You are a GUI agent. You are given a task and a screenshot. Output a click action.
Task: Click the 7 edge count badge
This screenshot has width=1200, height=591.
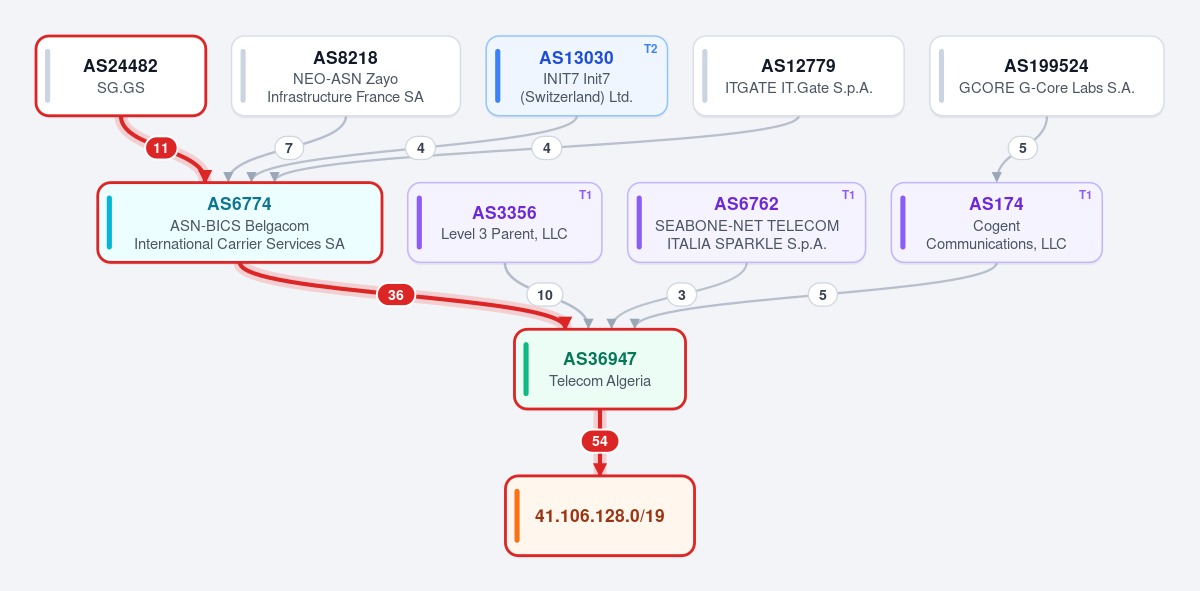(289, 148)
